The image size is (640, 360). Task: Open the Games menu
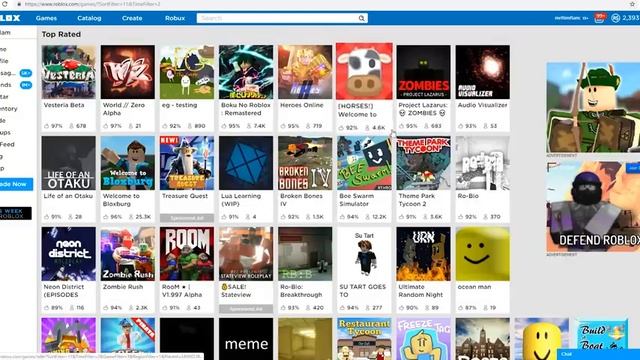pyautogui.click(x=46, y=18)
